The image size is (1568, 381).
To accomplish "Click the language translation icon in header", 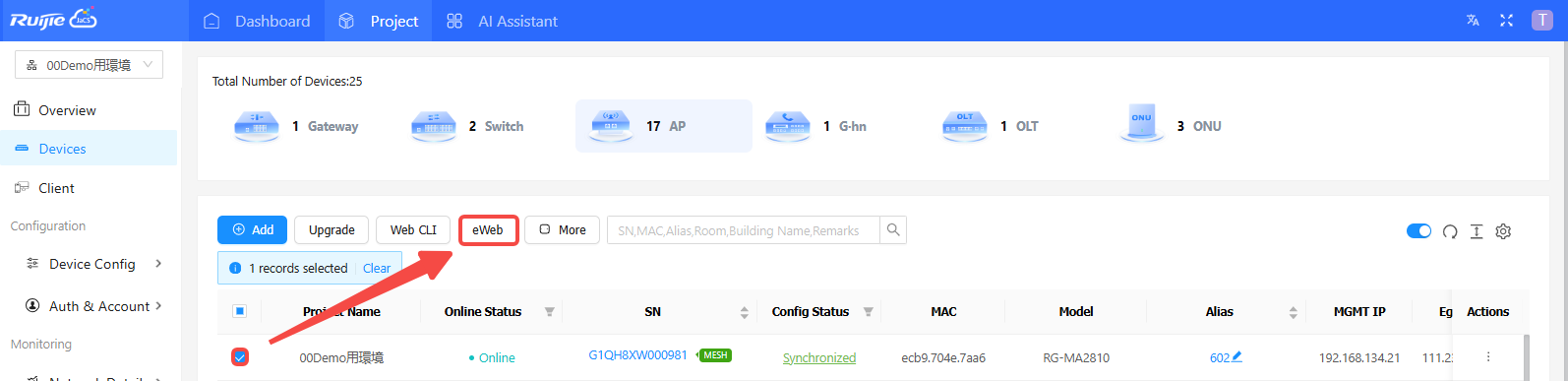I will pos(1473,21).
